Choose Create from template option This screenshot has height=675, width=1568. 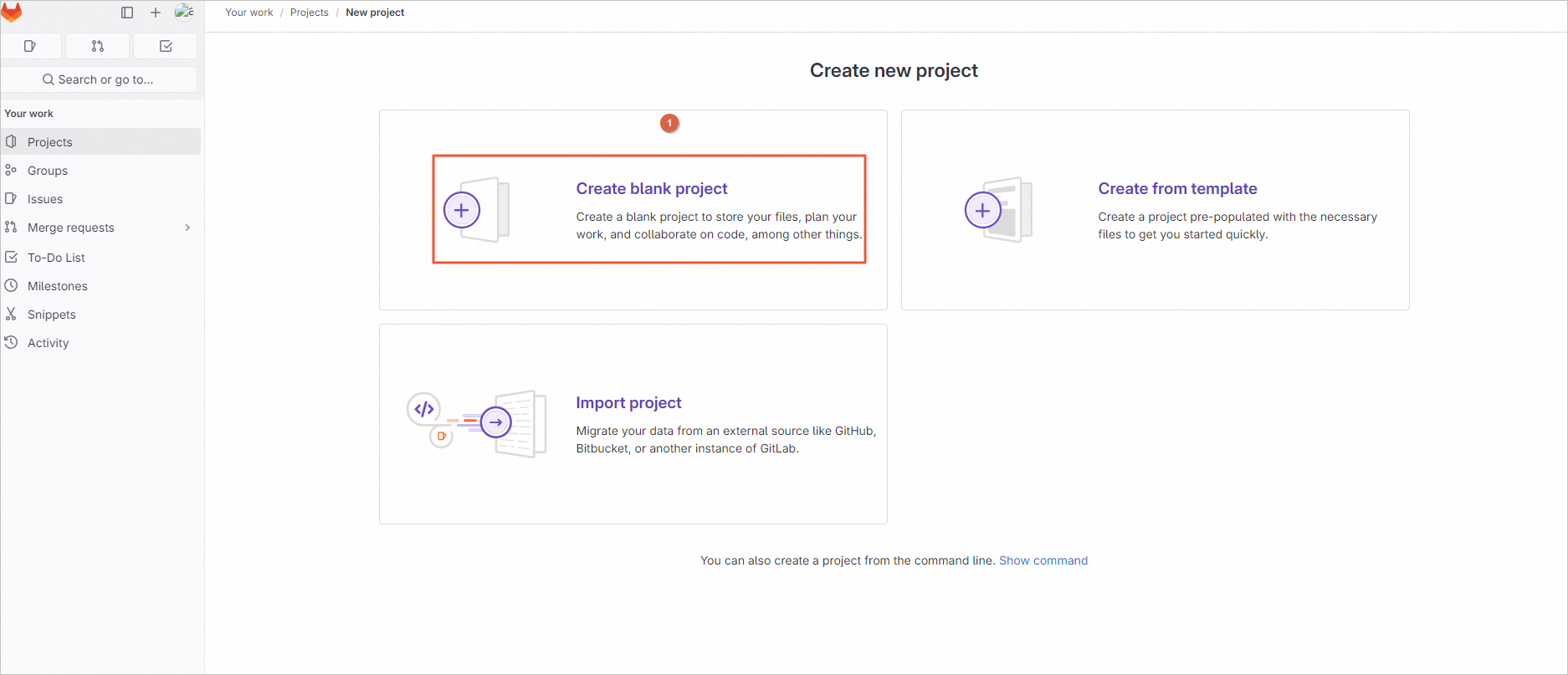tap(1177, 189)
